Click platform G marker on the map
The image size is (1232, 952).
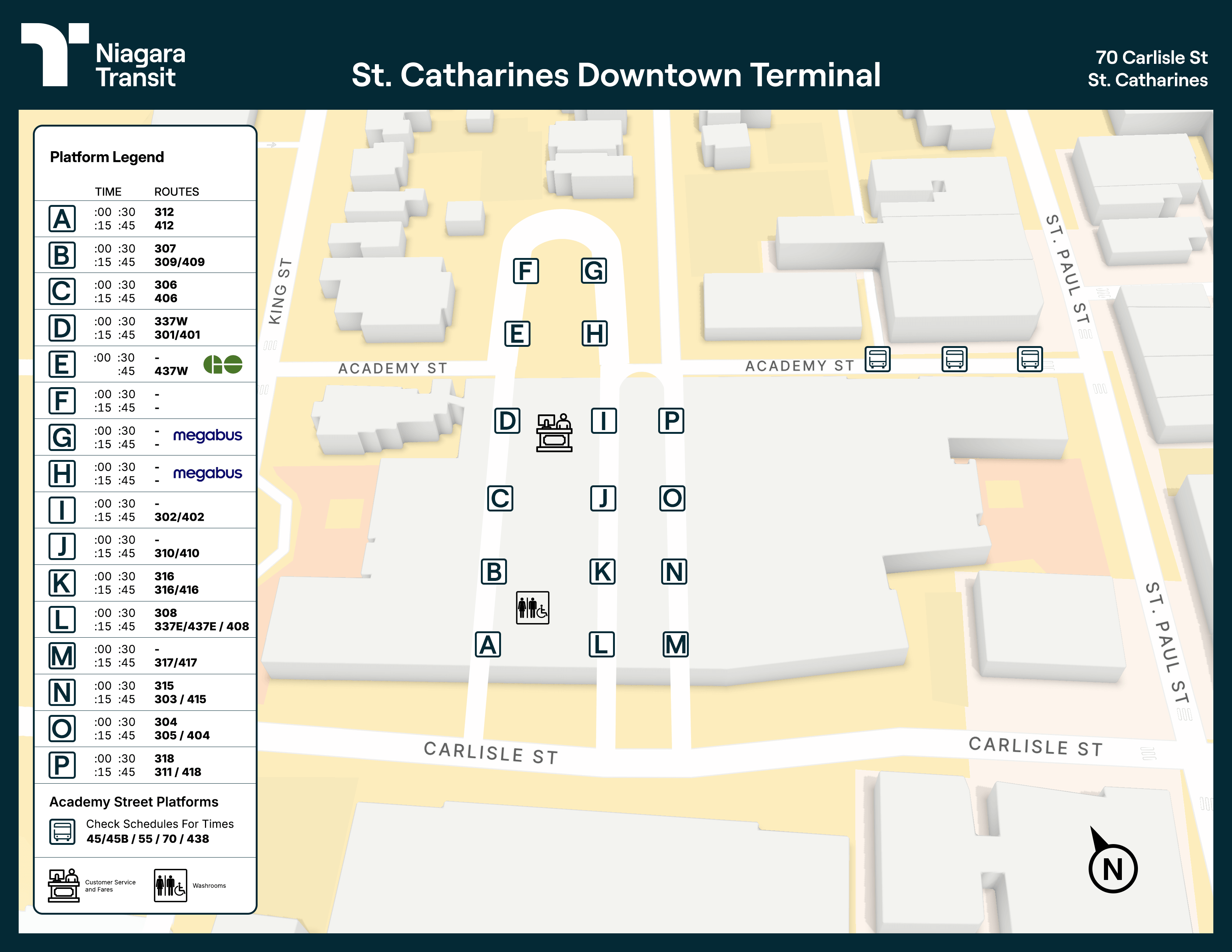(x=594, y=271)
